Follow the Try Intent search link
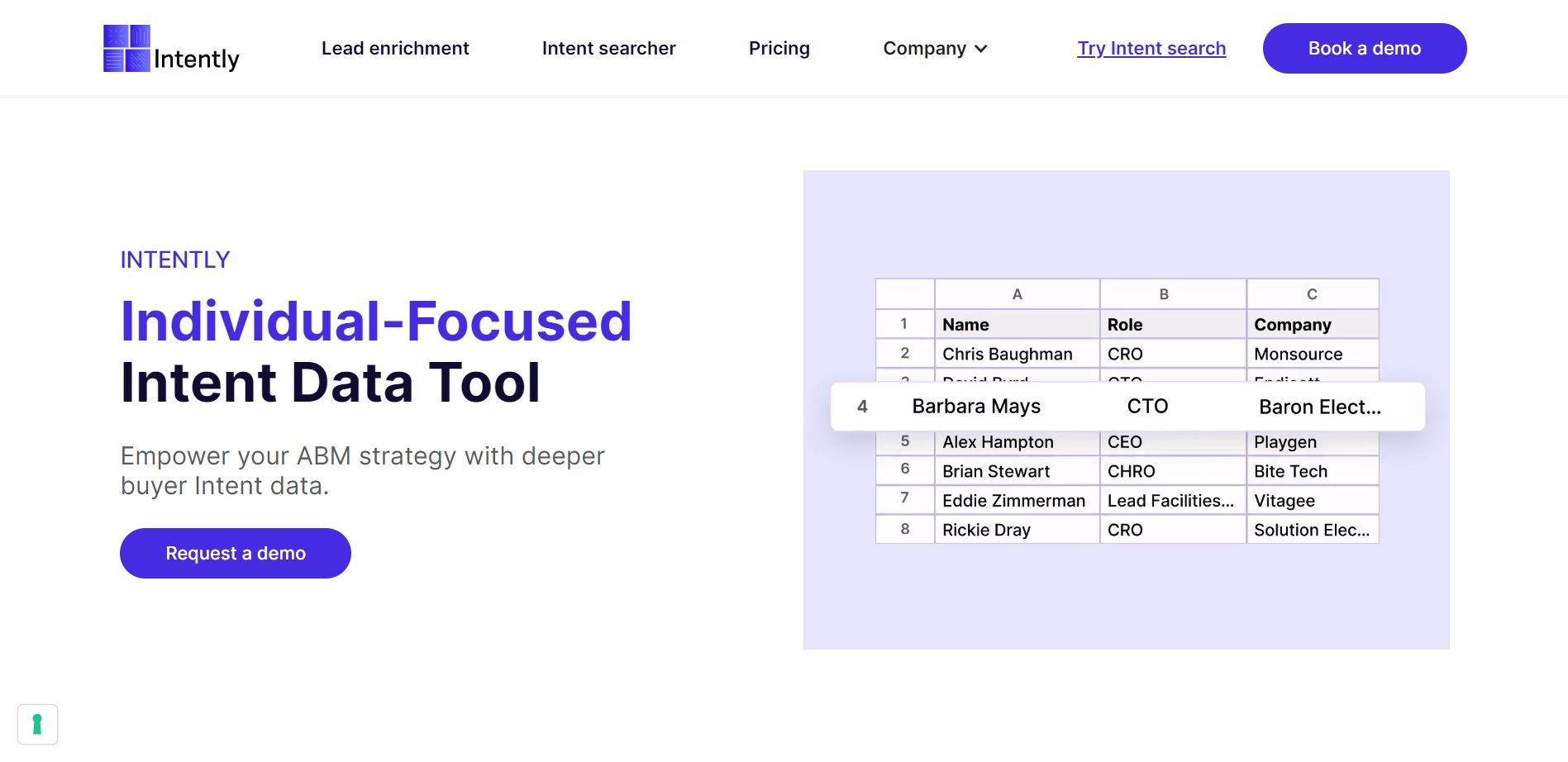Image resolution: width=1568 pixels, height=762 pixels. 1151,49
